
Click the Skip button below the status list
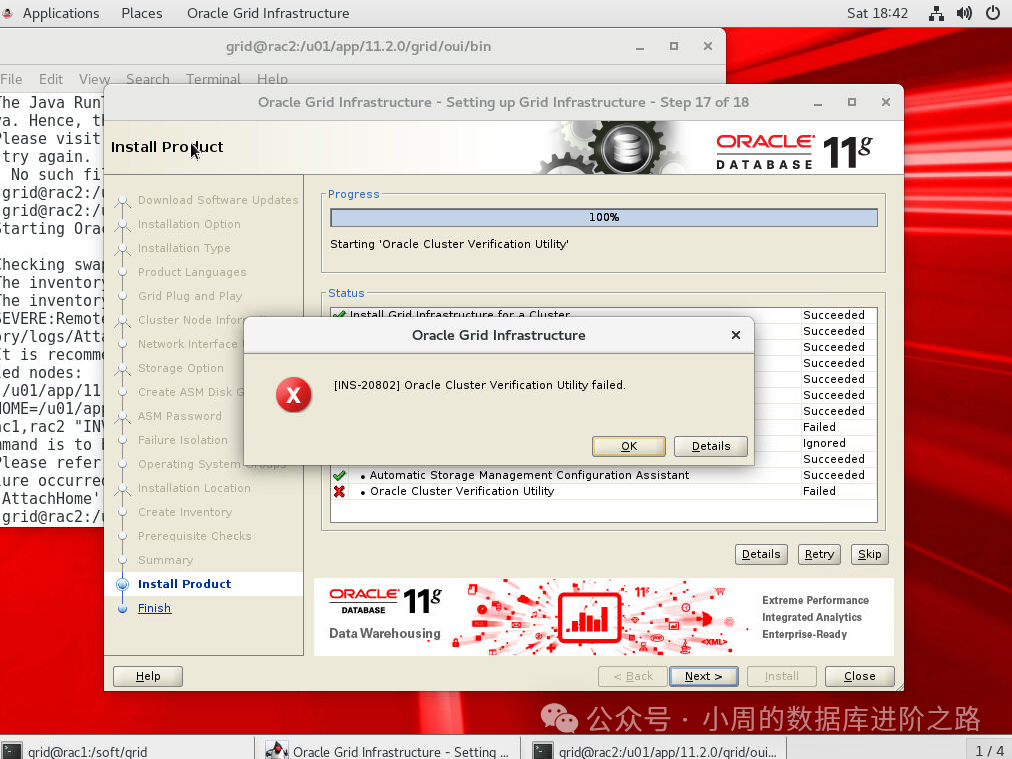click(869, 554)
